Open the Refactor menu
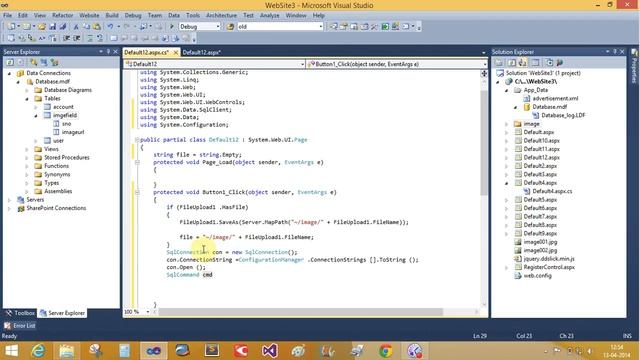Image resolution: width=640 pixels, height=360 pixels. click(62, 16)
